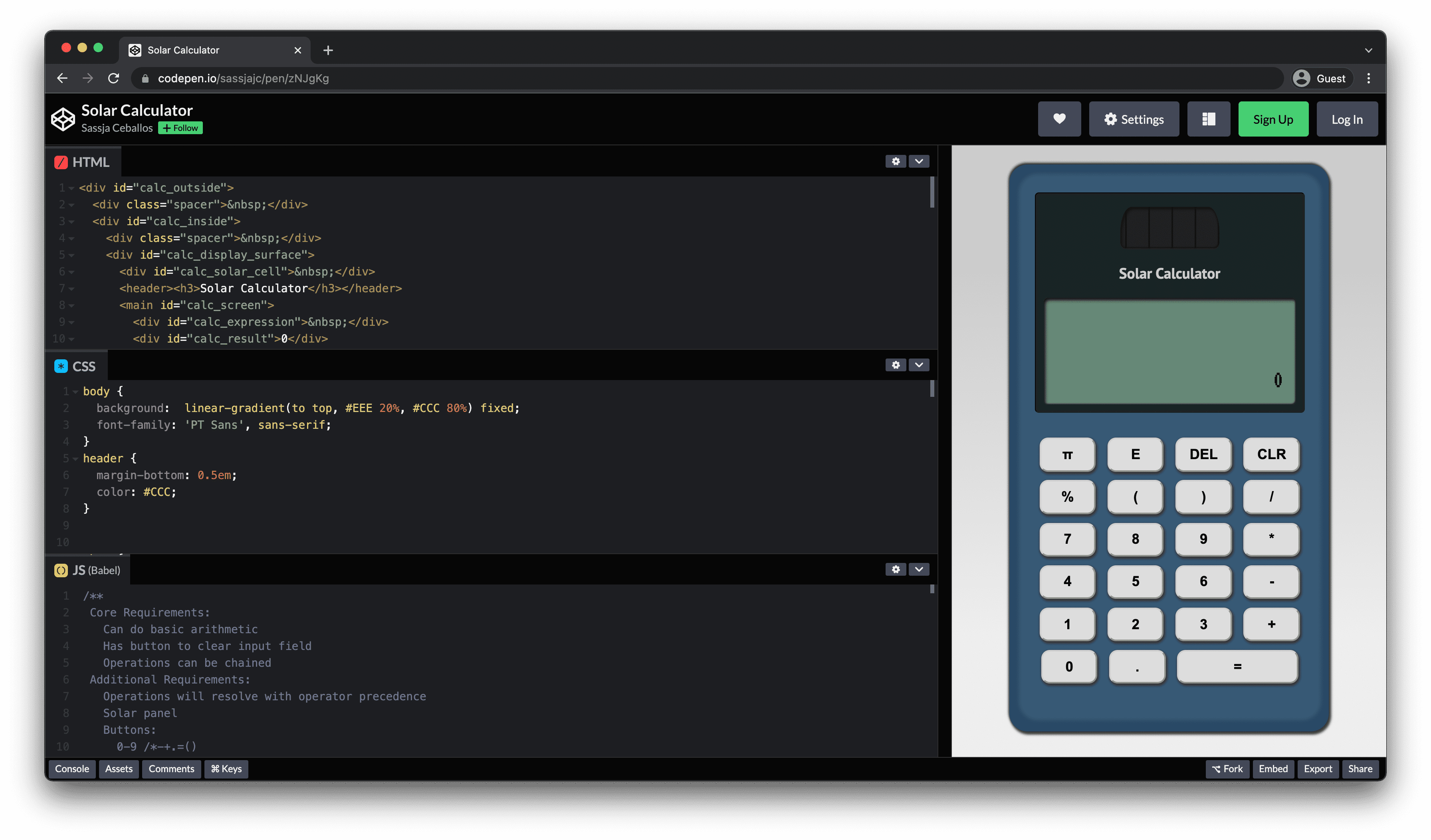Open the Settings menu
This screenshot has width=1431, height=840.
[x=1133, y=118]
